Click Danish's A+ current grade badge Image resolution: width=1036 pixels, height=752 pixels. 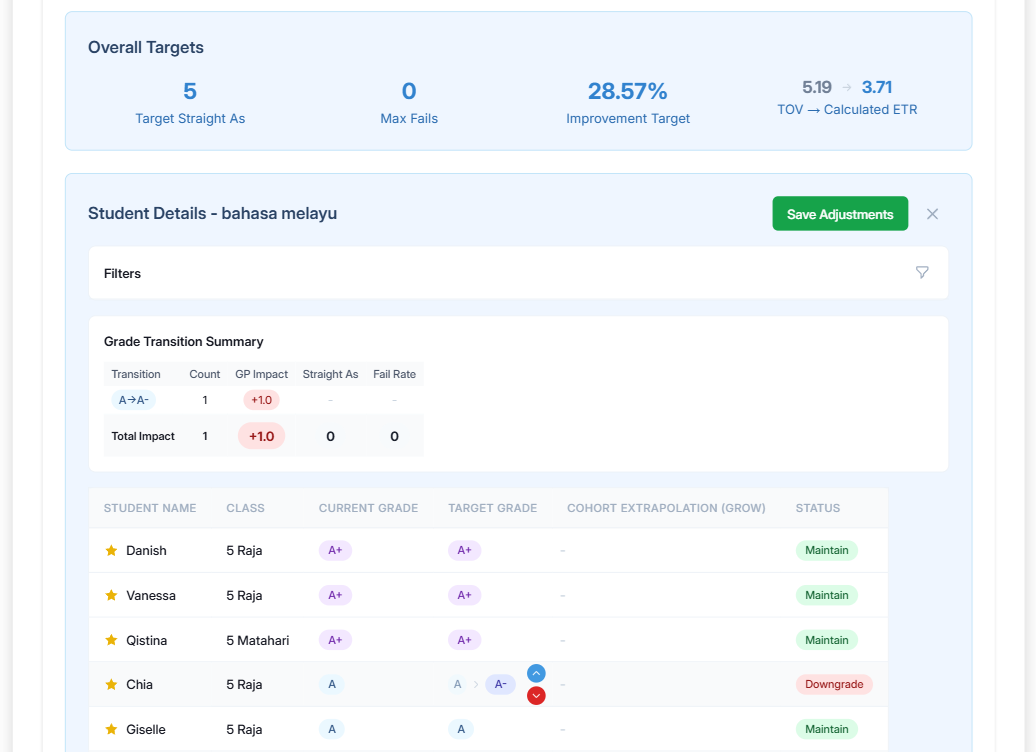pos(335,550)
